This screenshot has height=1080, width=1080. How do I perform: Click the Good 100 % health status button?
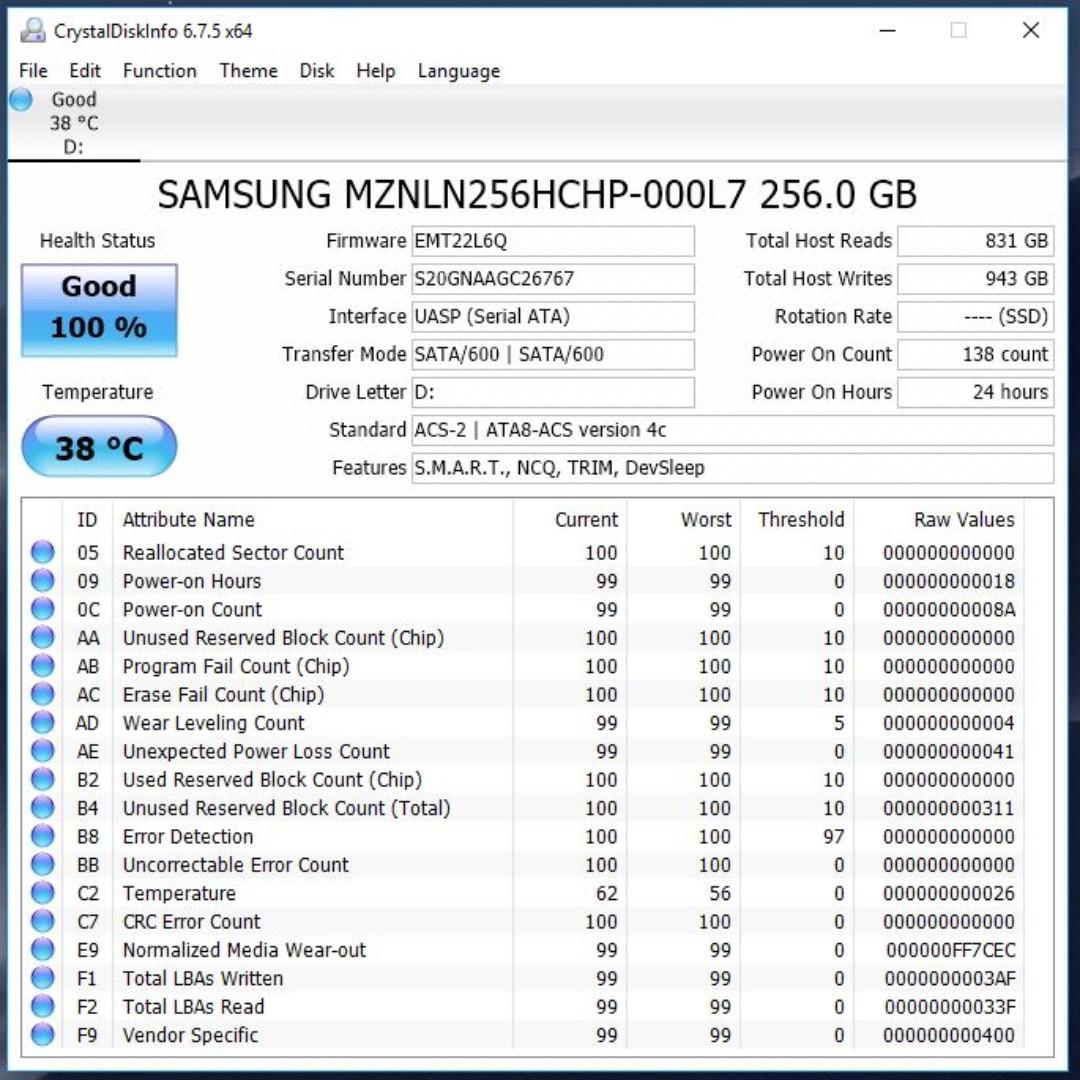[99, 310]
